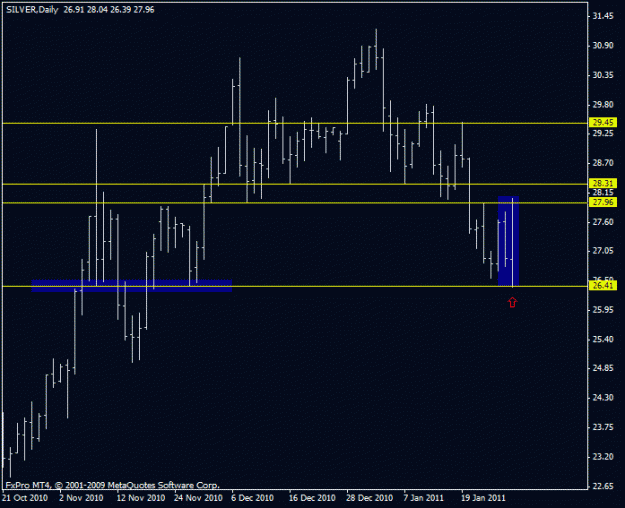
Task: Click the 7 Jan 2011 date label
Action: click(x=424, y=498)
